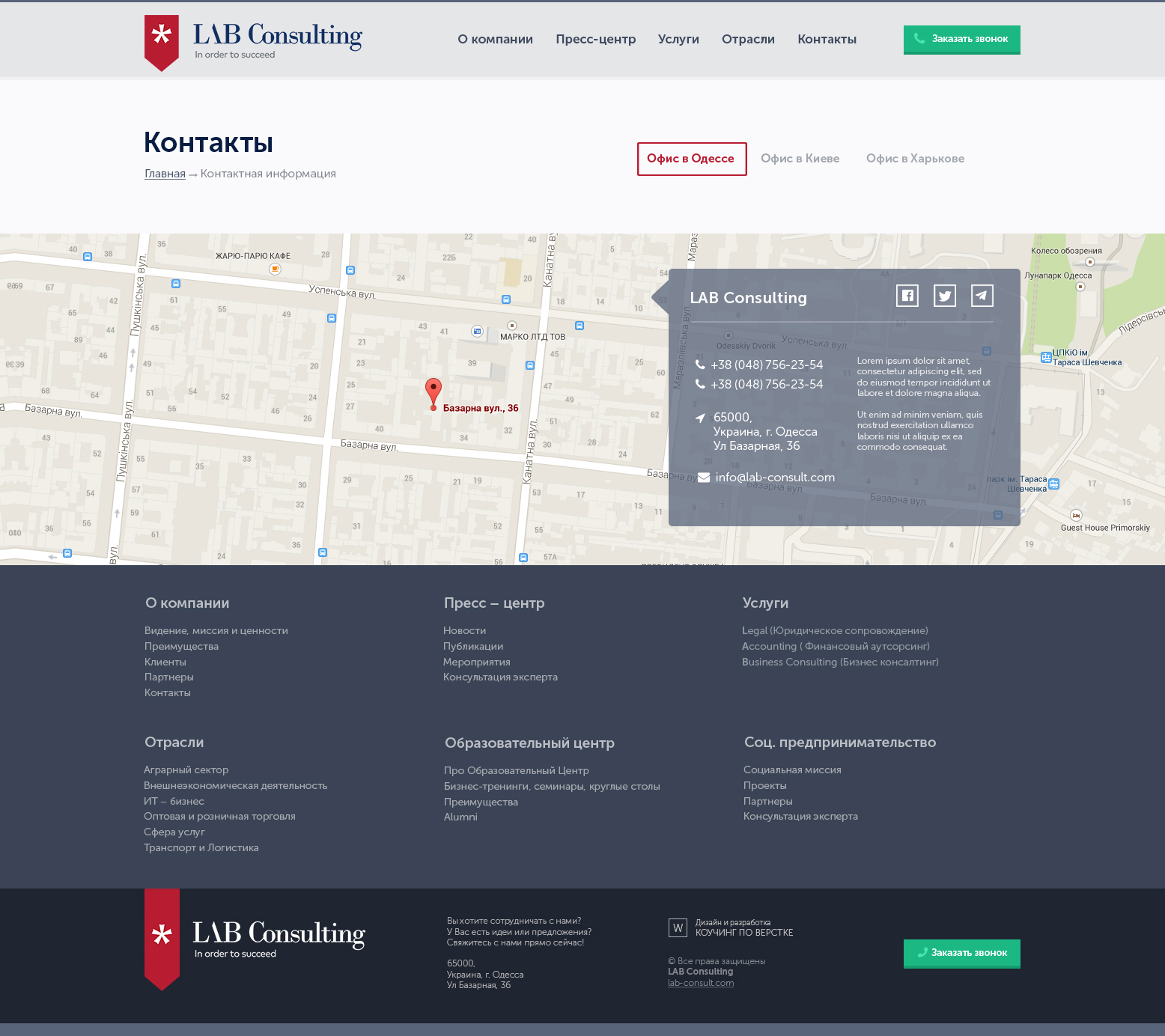The image size is (1165, 1036).
Task: Go to Услуги in the top navigation
Action: coord(678,39)
